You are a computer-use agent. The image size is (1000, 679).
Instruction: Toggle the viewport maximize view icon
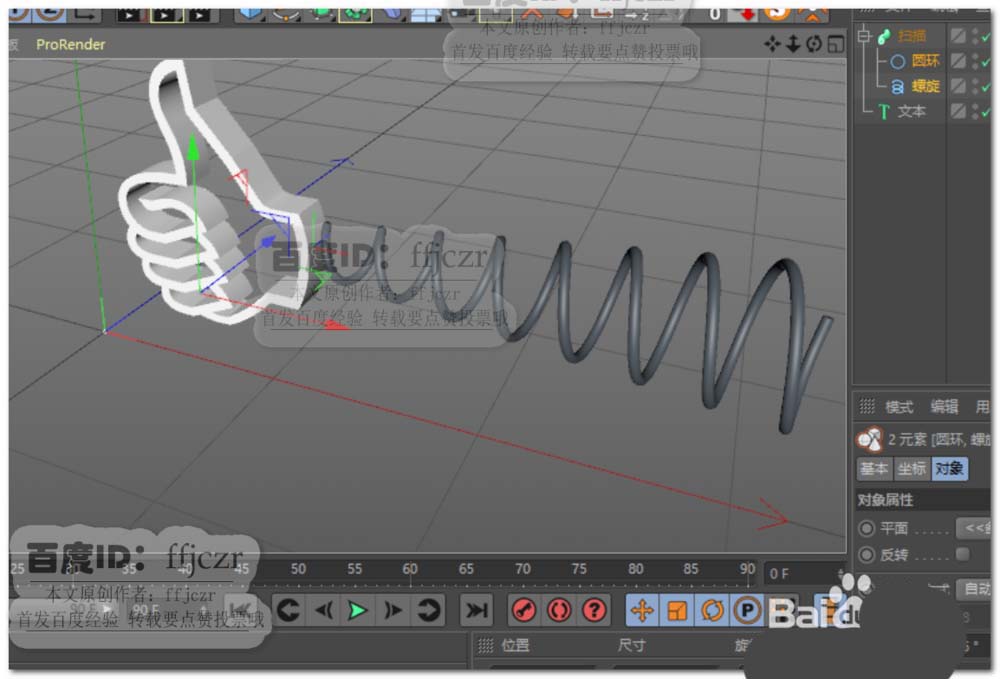[x=835, y=44]
